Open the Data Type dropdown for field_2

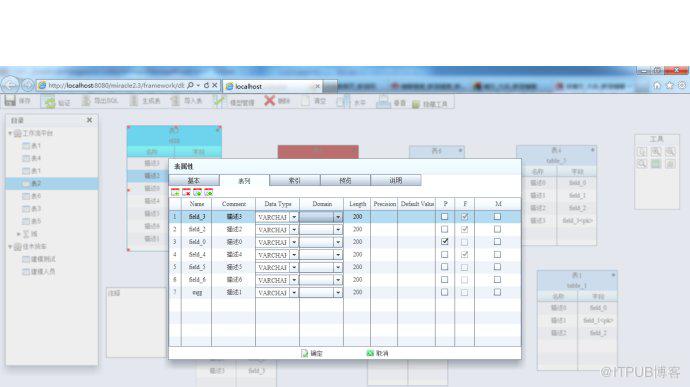294,230
